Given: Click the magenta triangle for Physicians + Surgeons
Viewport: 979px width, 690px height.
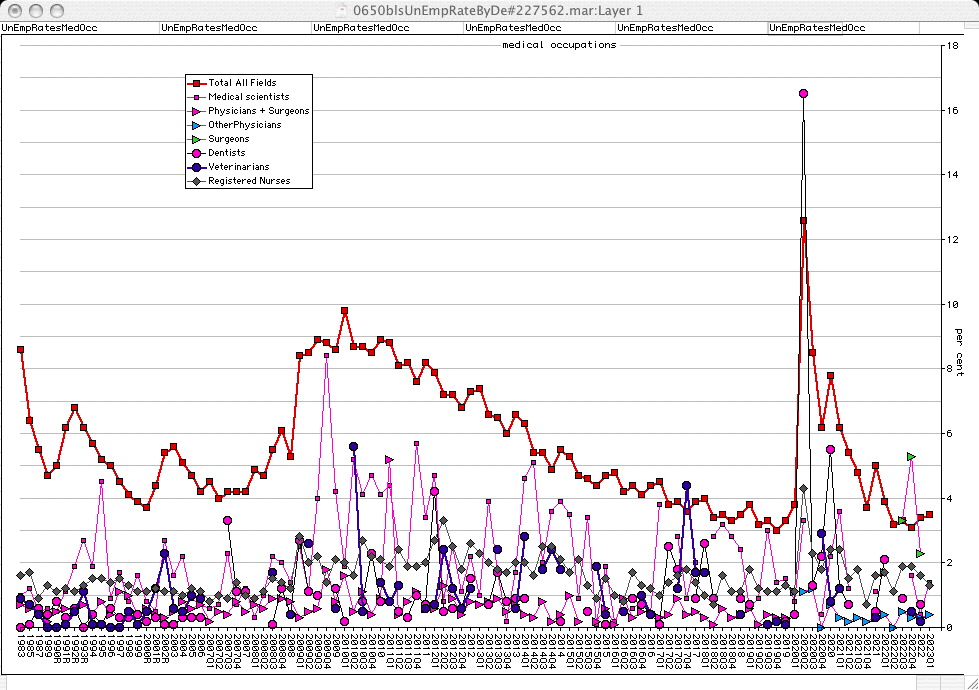Looking at the screenshot, I should tap(198, 111).
